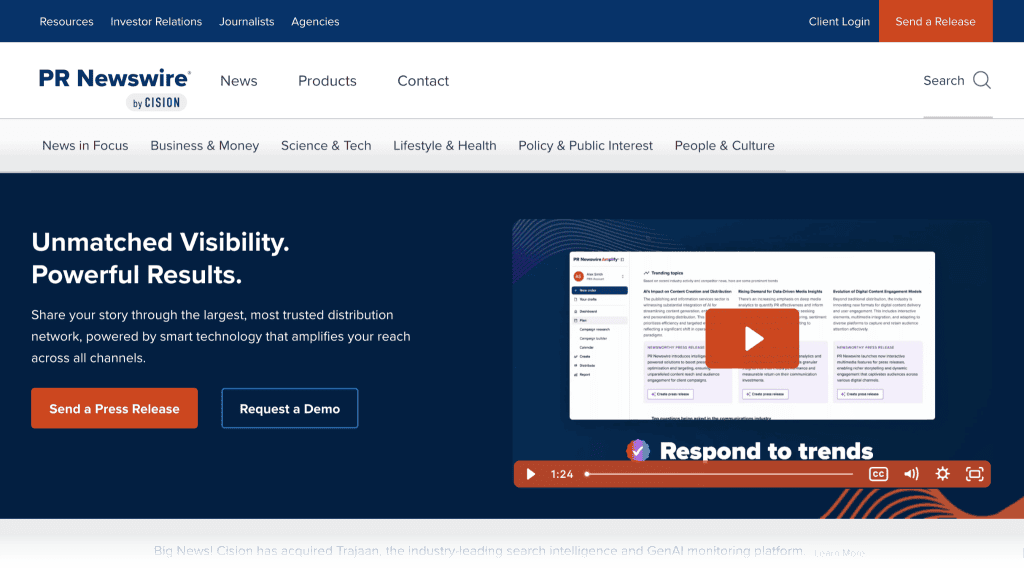Mute the video volume
The width and height of the screenshot is (1024, 568).
click(x=911, y=474)
